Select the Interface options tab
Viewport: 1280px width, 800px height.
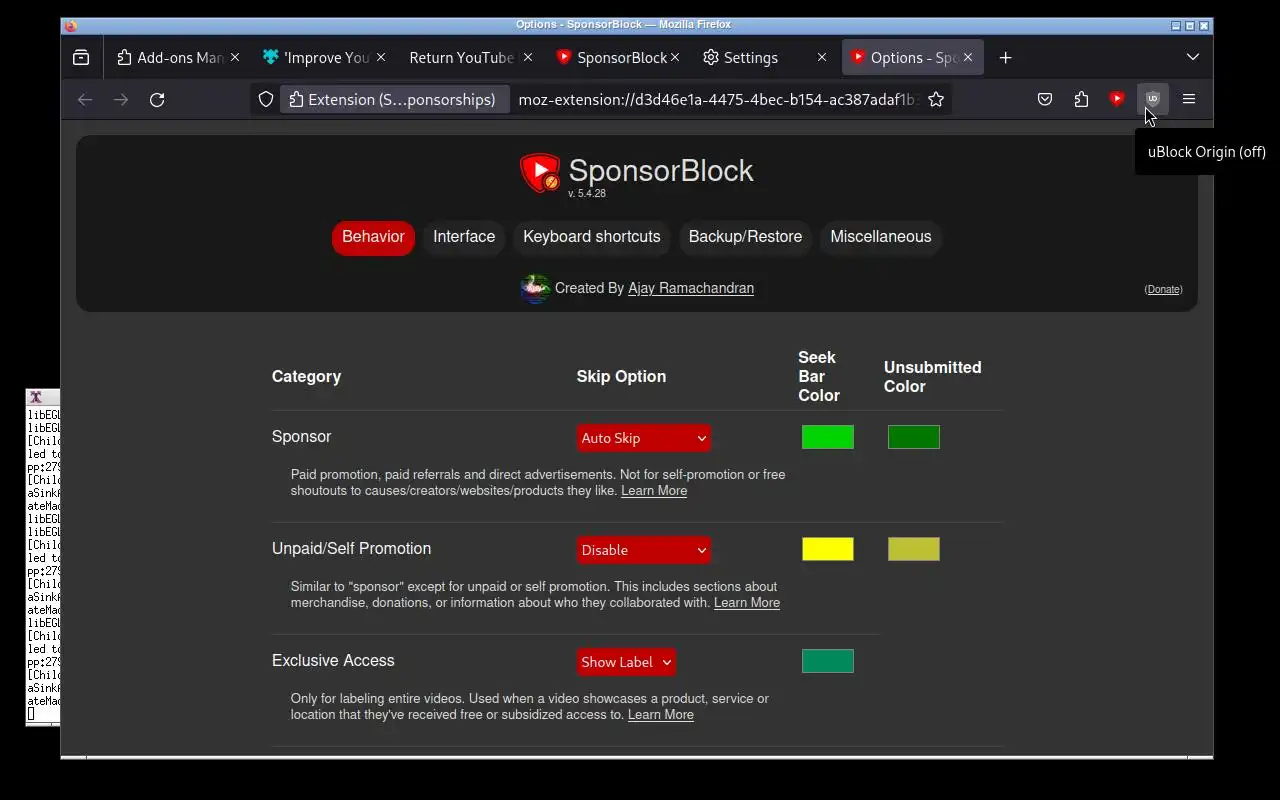(464, 237)
